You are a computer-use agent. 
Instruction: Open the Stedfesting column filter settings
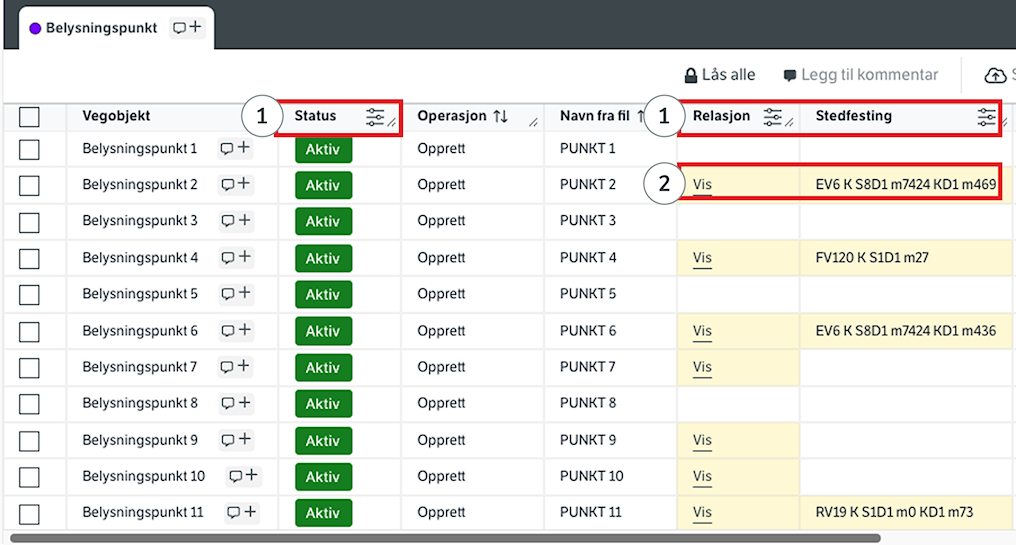[x=987, y=117]
